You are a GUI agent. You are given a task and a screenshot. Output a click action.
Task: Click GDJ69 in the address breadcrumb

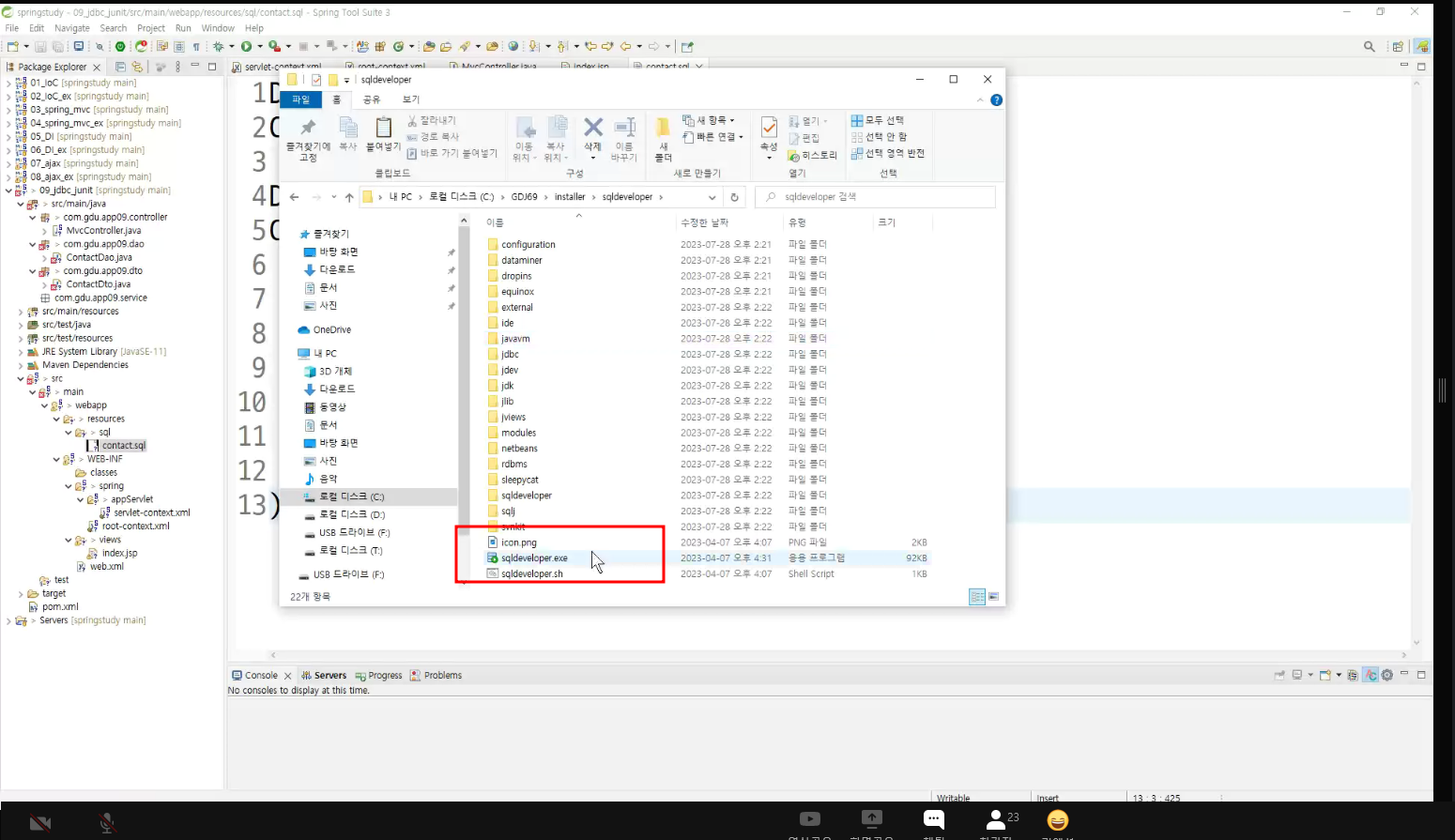pyautogui.click(x=524, y=197)
